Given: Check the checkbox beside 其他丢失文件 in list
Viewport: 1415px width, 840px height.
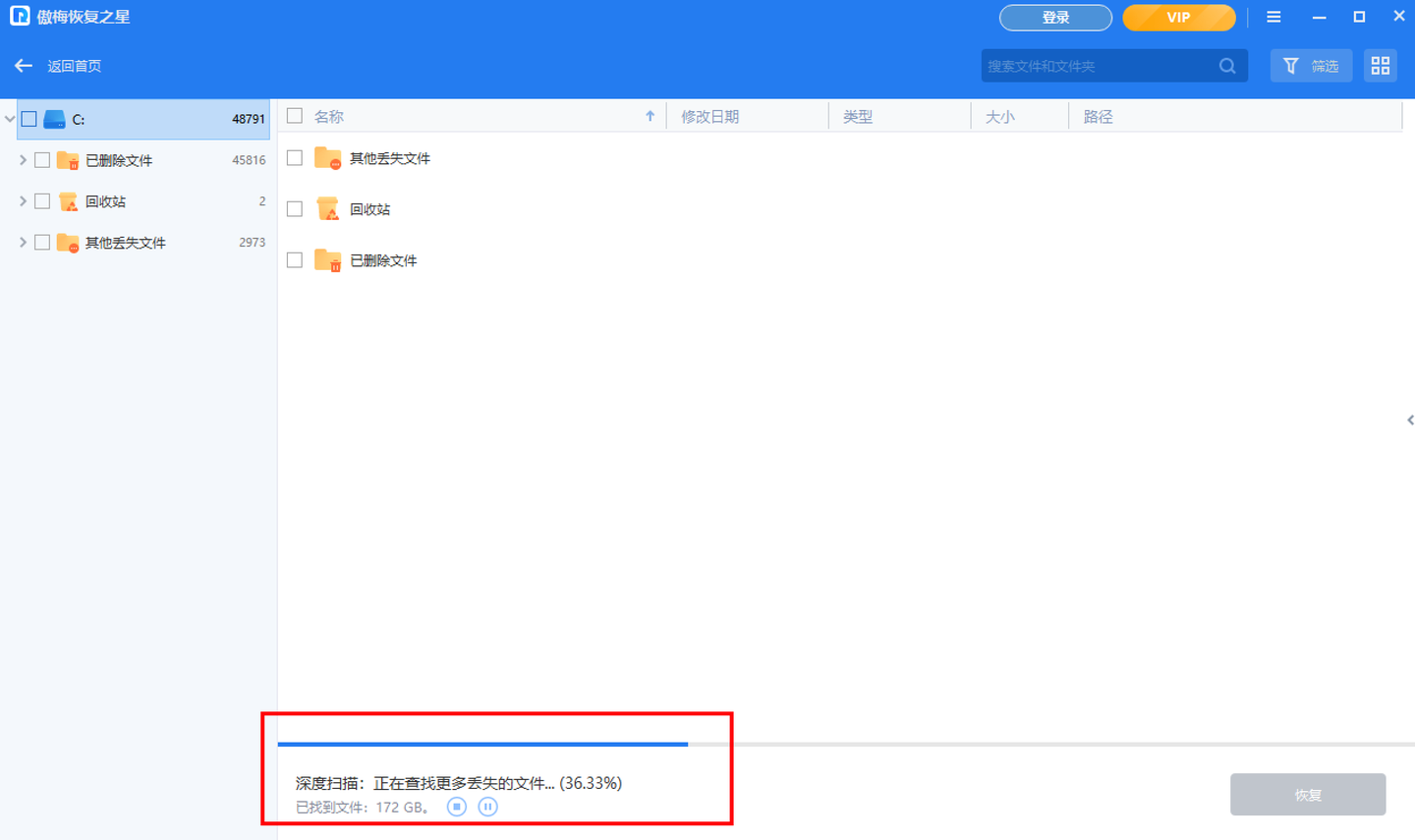Looking at the screenshot, I should pos(294,157).
